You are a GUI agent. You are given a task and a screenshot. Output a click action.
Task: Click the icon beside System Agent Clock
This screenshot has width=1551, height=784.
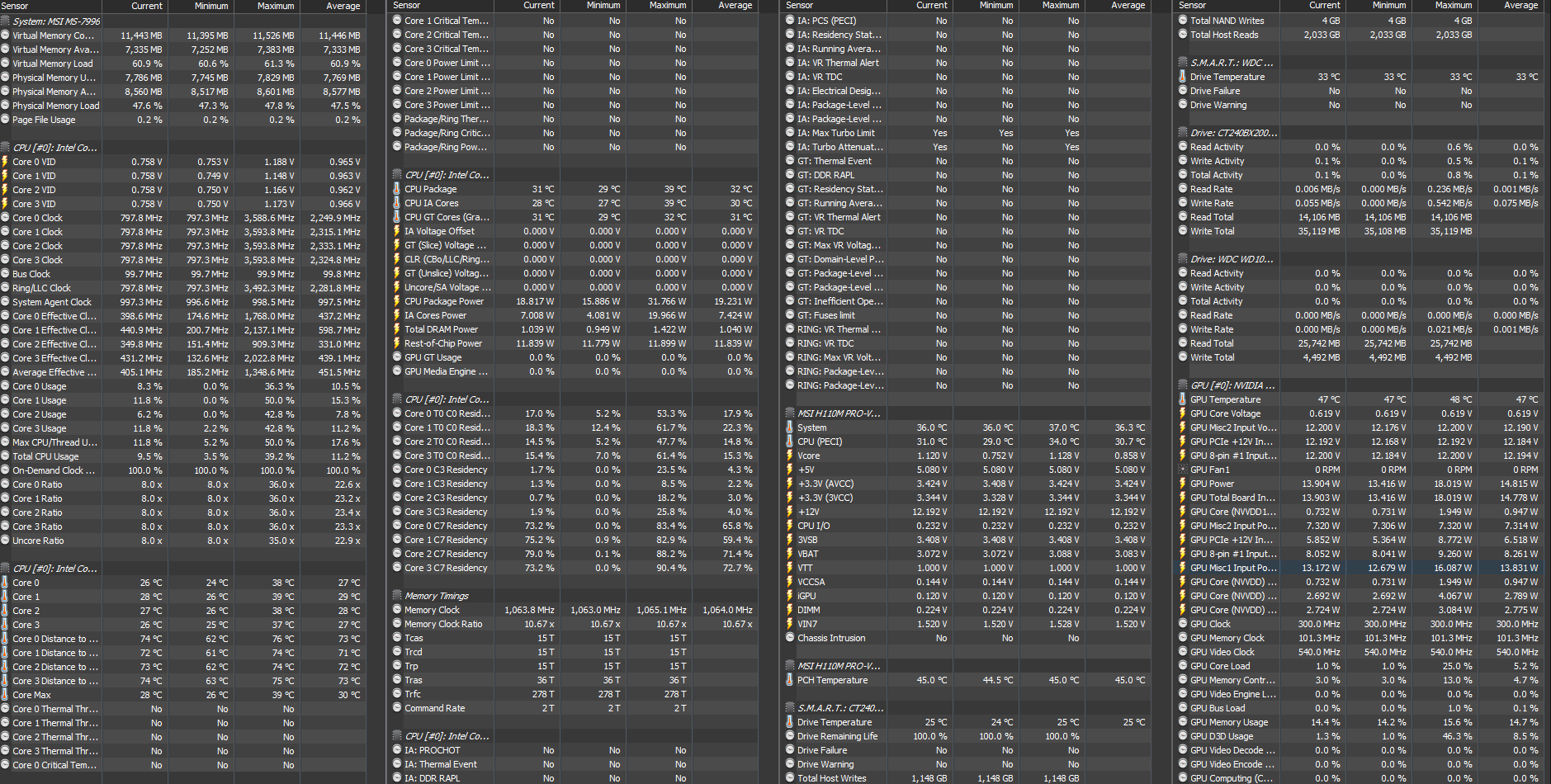(5, 302)
